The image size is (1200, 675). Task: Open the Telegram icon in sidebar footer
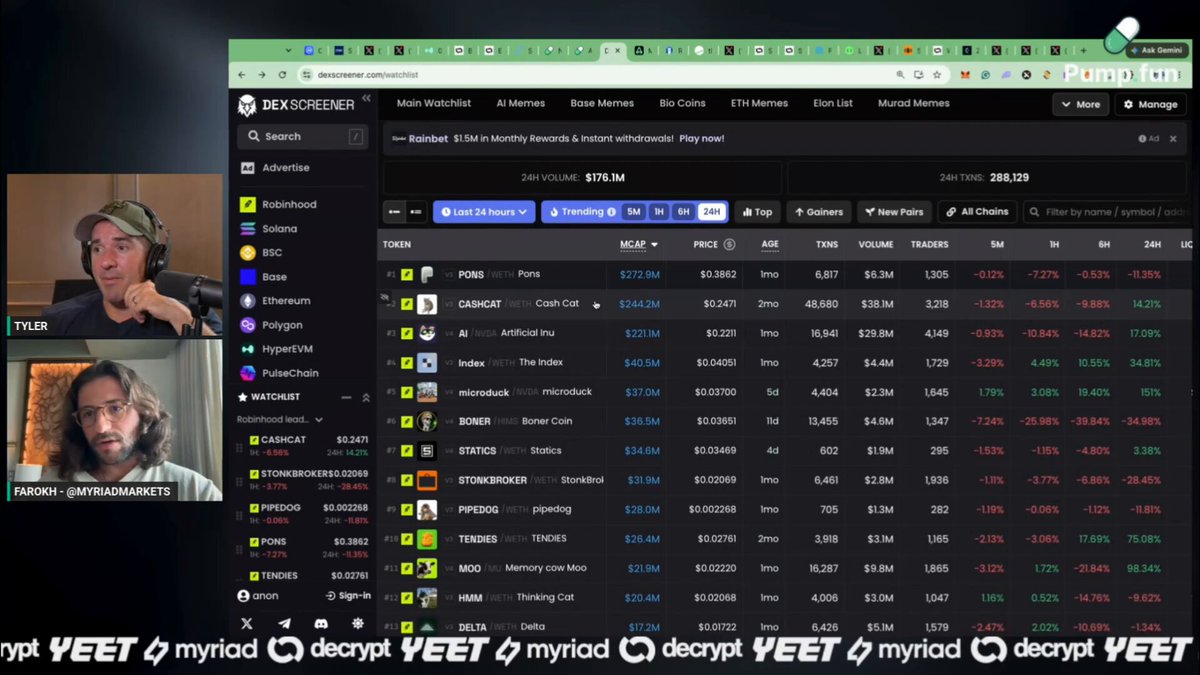tap(284, 624)
